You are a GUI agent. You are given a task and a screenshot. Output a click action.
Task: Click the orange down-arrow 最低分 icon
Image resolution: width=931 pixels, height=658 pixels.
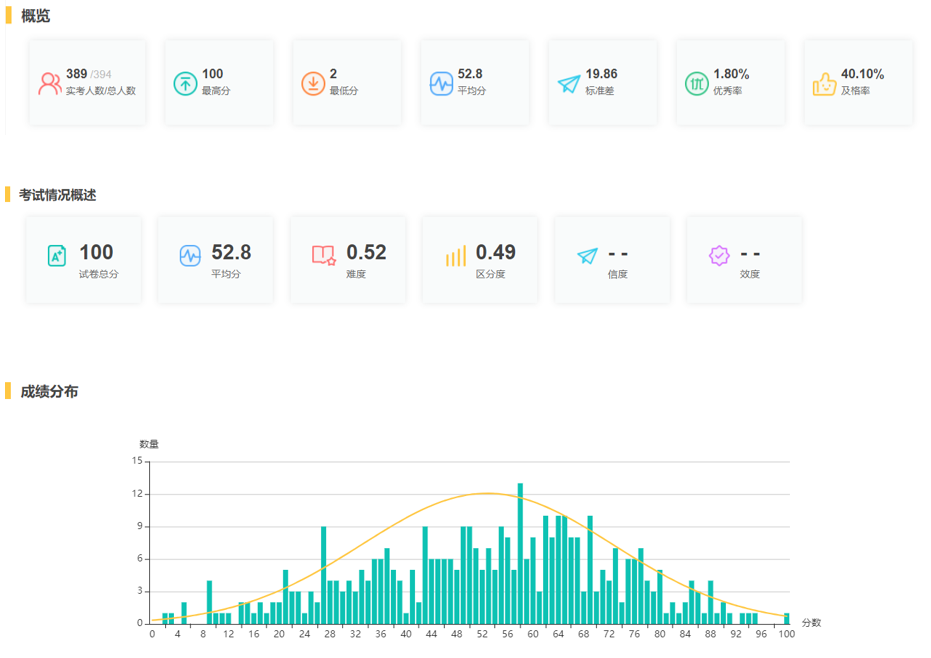313,83
